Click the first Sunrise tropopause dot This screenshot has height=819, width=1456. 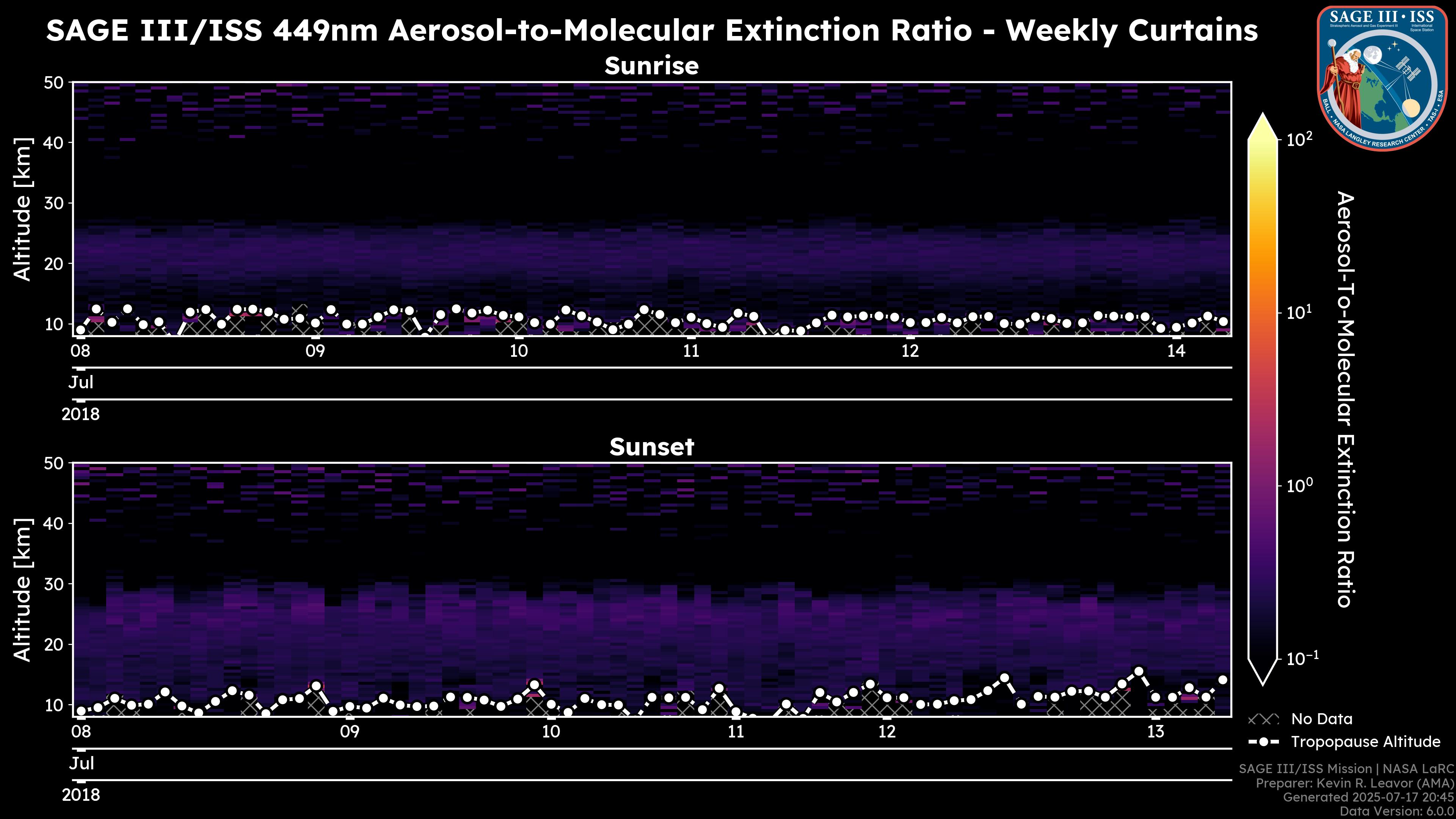click(x=81, y=330)
